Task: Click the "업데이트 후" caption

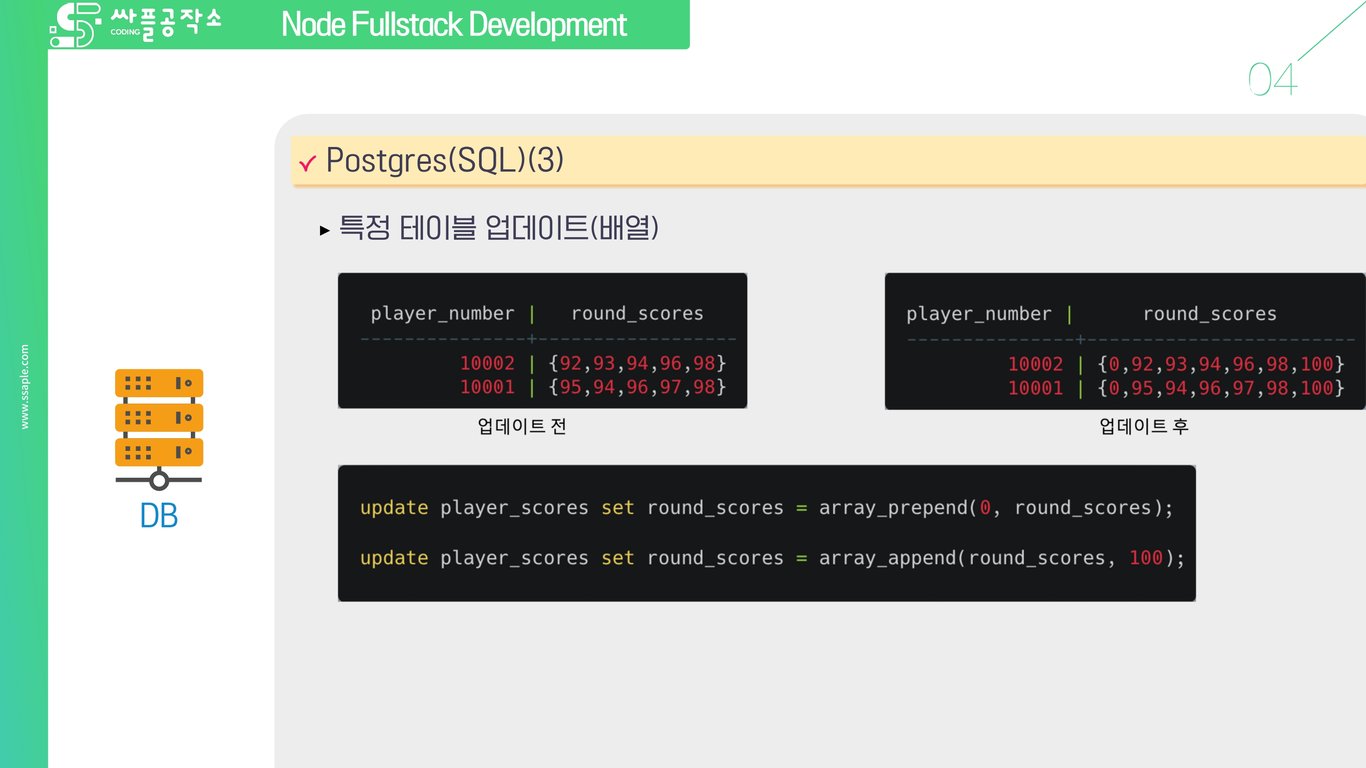Action: 1144,427
